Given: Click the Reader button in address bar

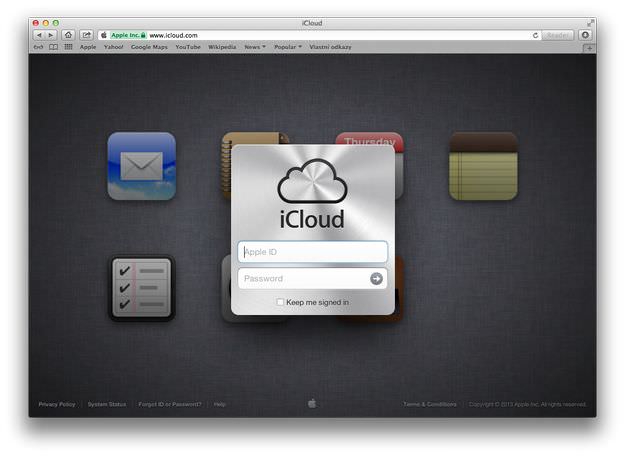Looking at the screenshot, I should [x=557, y=35].
